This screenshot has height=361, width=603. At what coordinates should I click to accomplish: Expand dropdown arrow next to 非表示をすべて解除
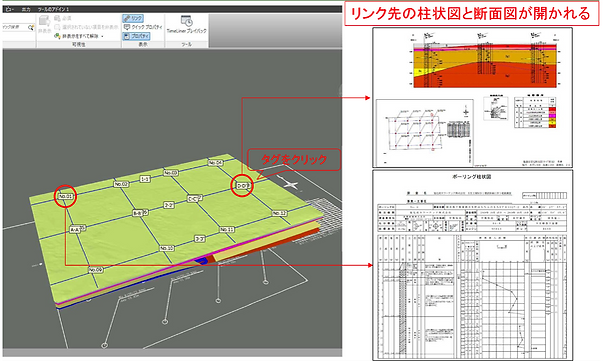coord(102,36)
